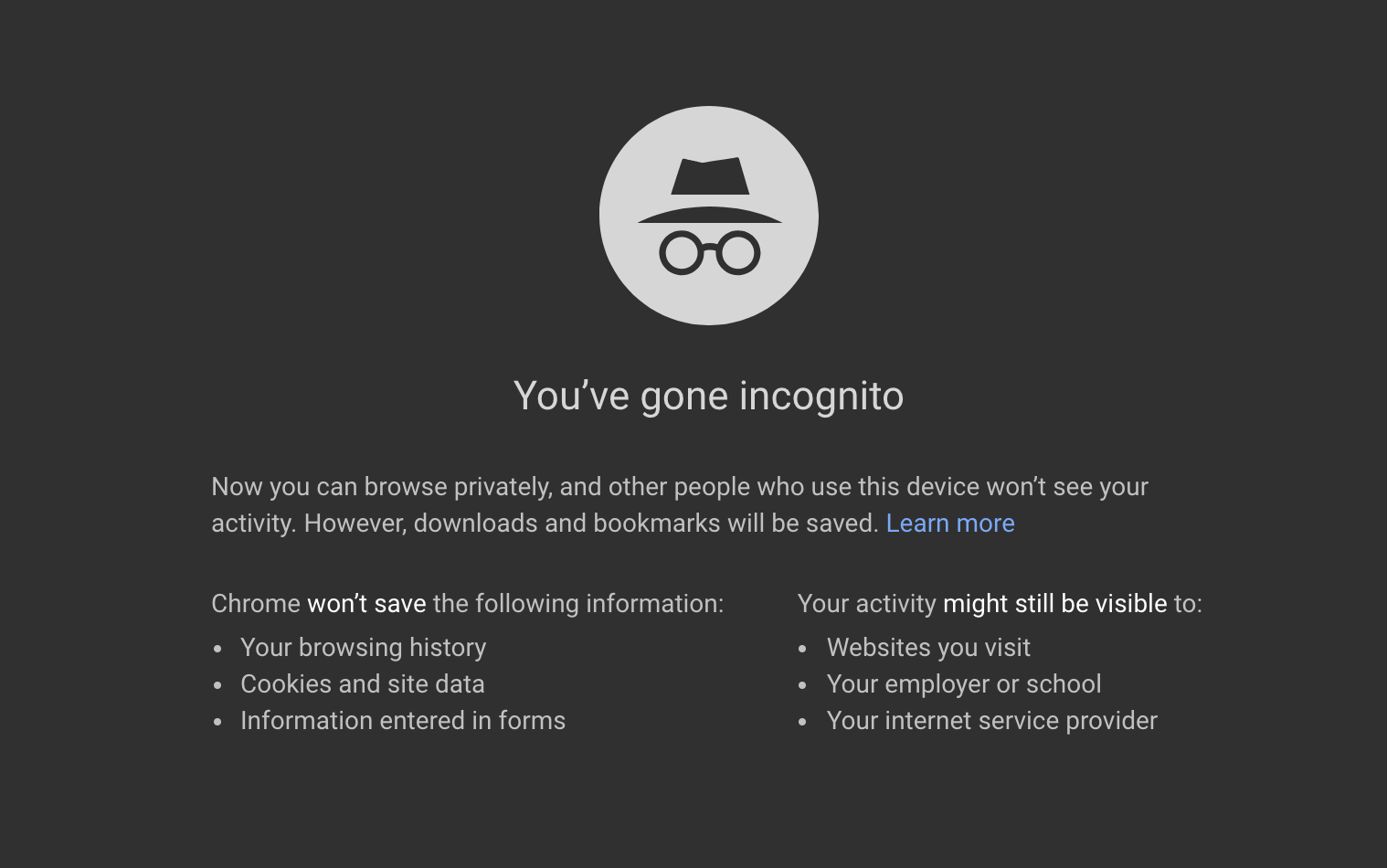Select the "Your employer or school" list item

coord(963,684)
